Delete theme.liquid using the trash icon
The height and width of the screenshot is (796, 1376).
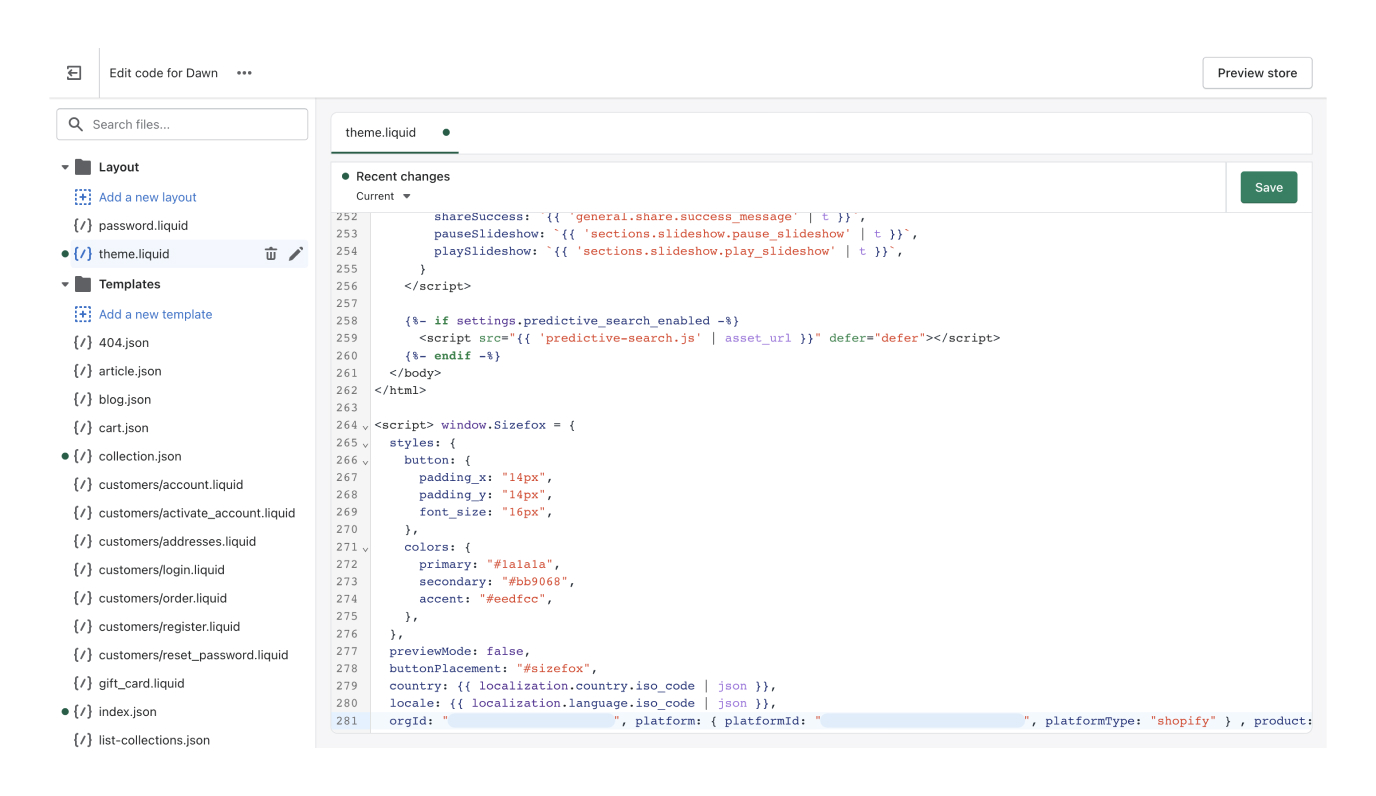271,254
